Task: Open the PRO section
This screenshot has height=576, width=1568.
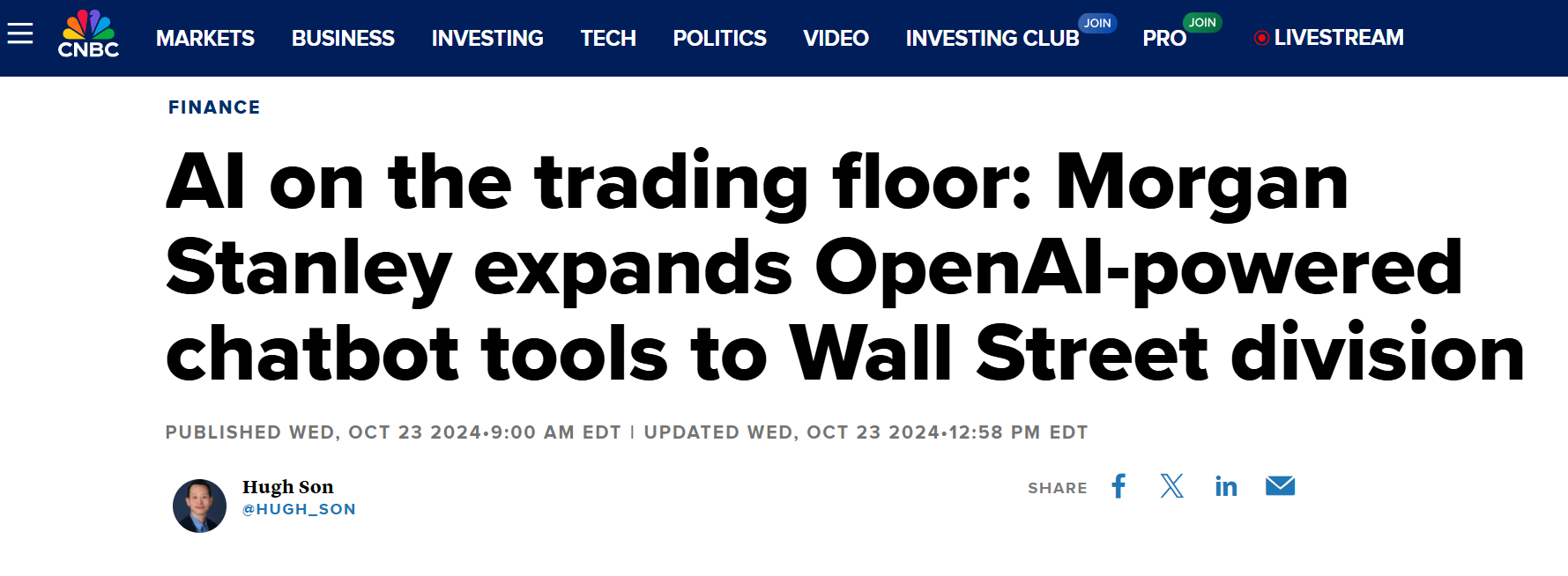Action: click(x=1164, y=38)
